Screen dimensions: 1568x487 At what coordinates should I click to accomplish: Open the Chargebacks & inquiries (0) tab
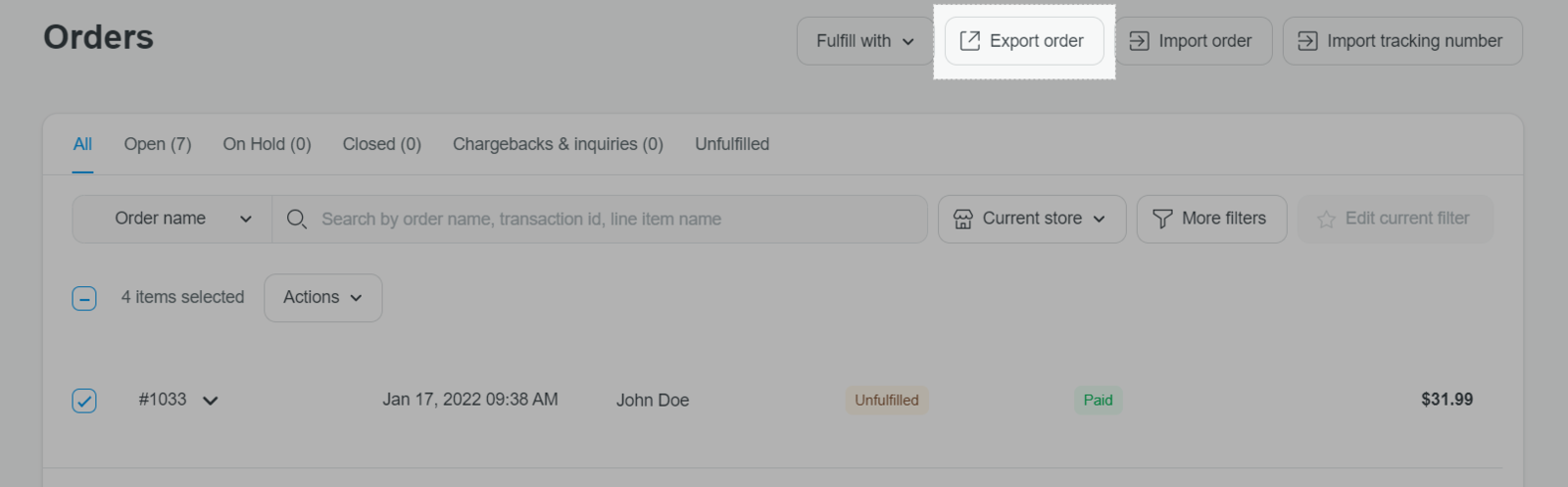pyautogui.click(x=558, y=144)
